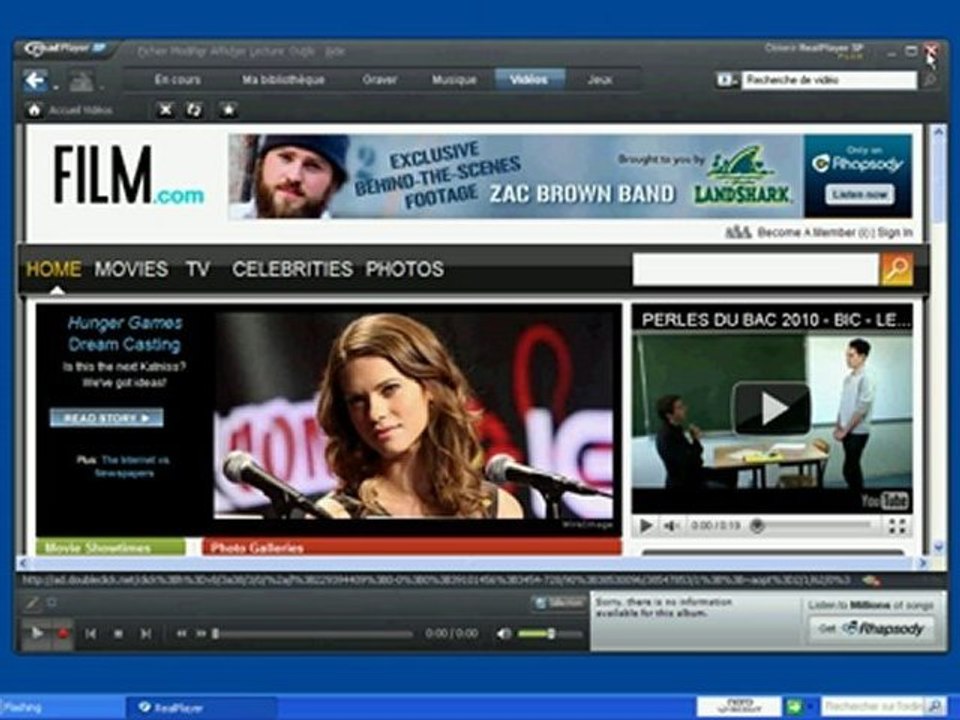Mute the YouTube video player
The image size is (960, 720).
tap(672, 525)
